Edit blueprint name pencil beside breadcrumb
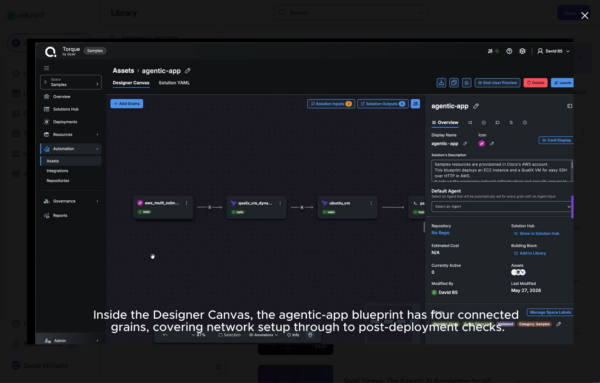This screenshot has width=600, height=383. (x=188, y=71)
